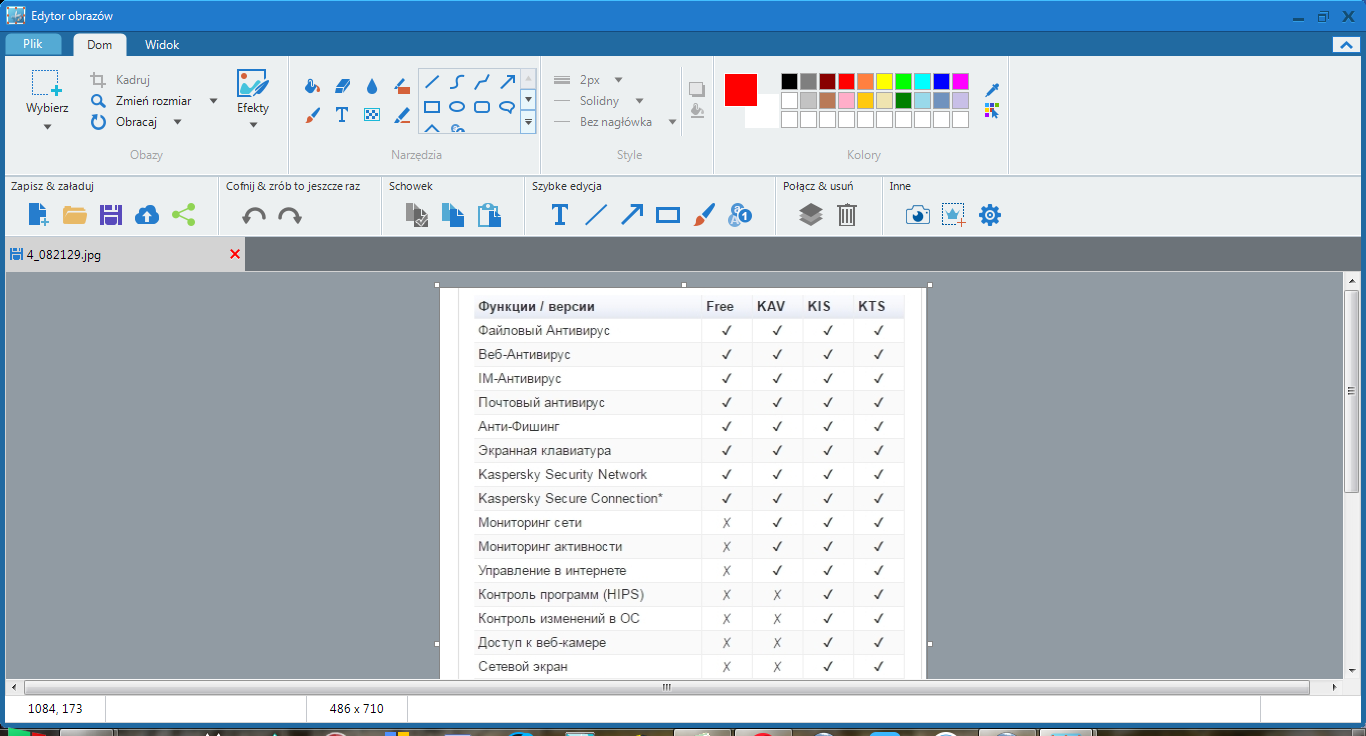Open the custom color palette editor

(992, 111)
